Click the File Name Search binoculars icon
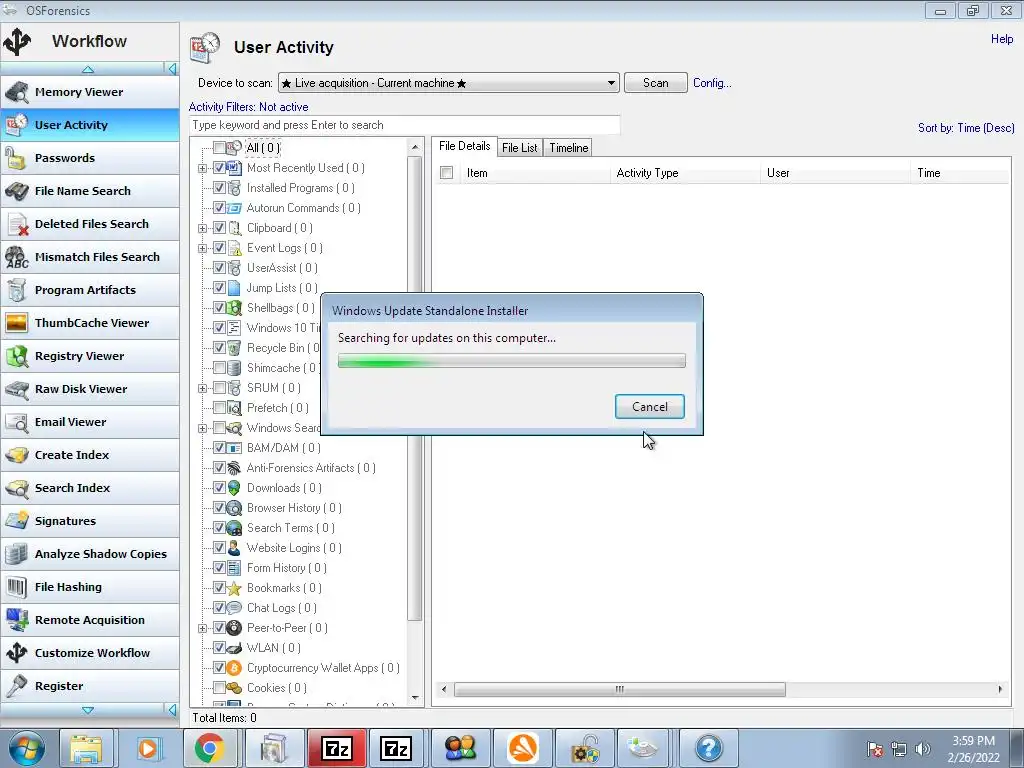The width and height of the screenshot is (1024, 768). pos(16,191)
